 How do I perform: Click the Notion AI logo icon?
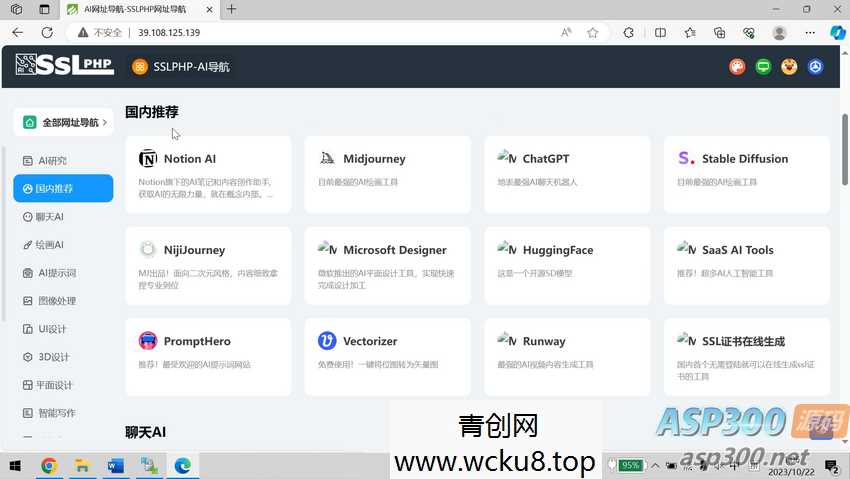[x=147, y=158]
